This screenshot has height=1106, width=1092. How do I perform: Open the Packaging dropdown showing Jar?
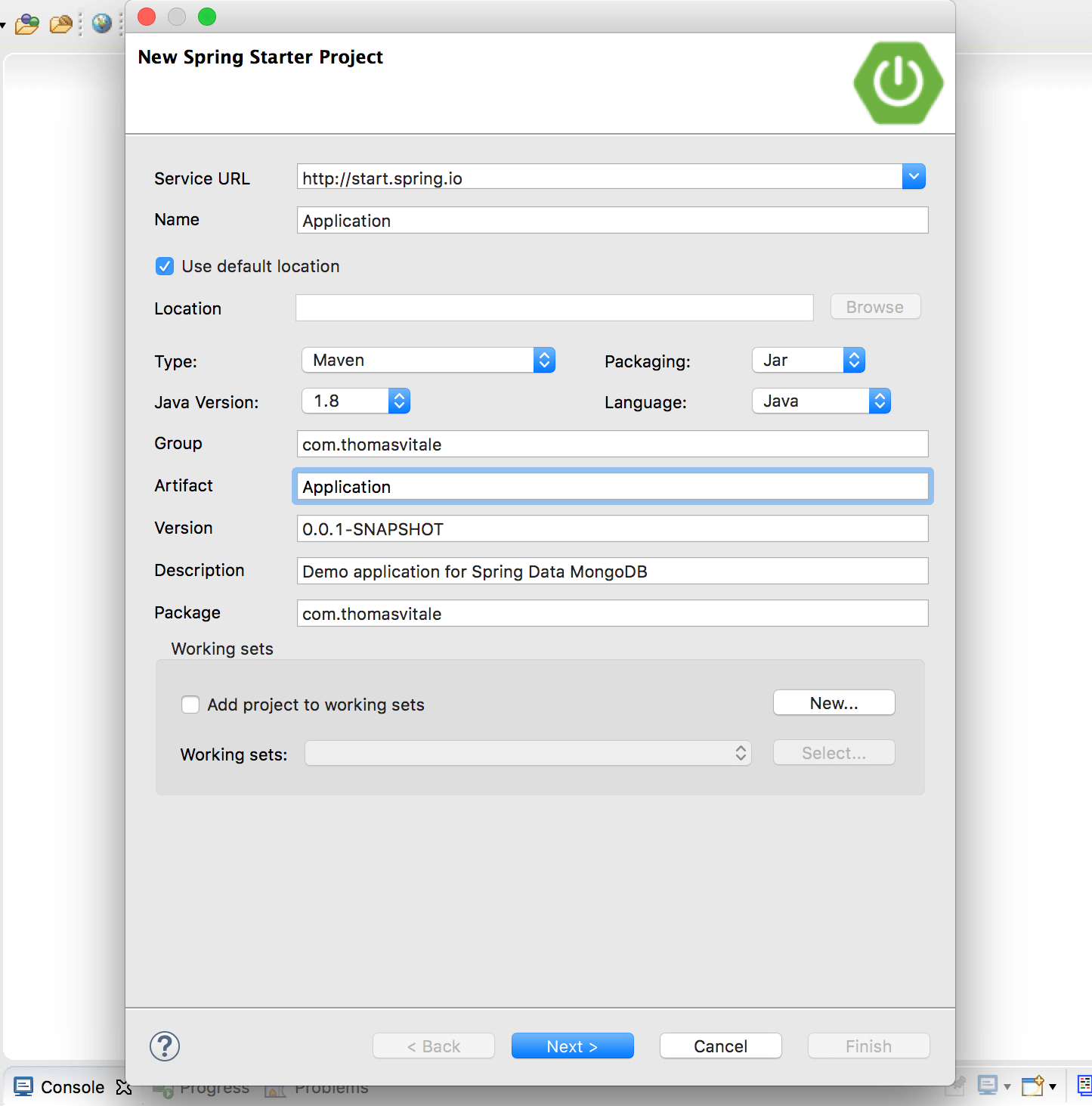coord(854,360)
